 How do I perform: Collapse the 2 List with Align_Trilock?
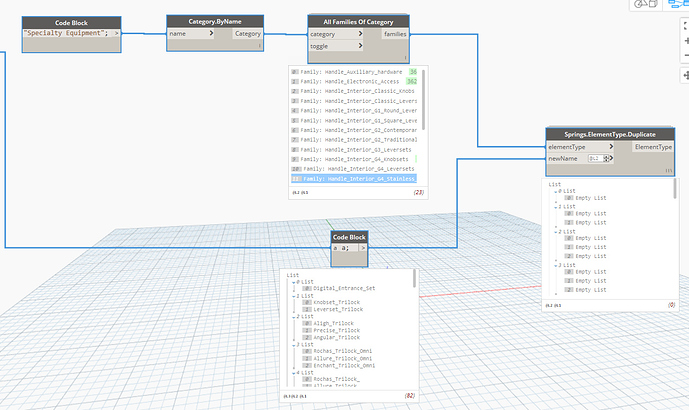coord(295,316)
